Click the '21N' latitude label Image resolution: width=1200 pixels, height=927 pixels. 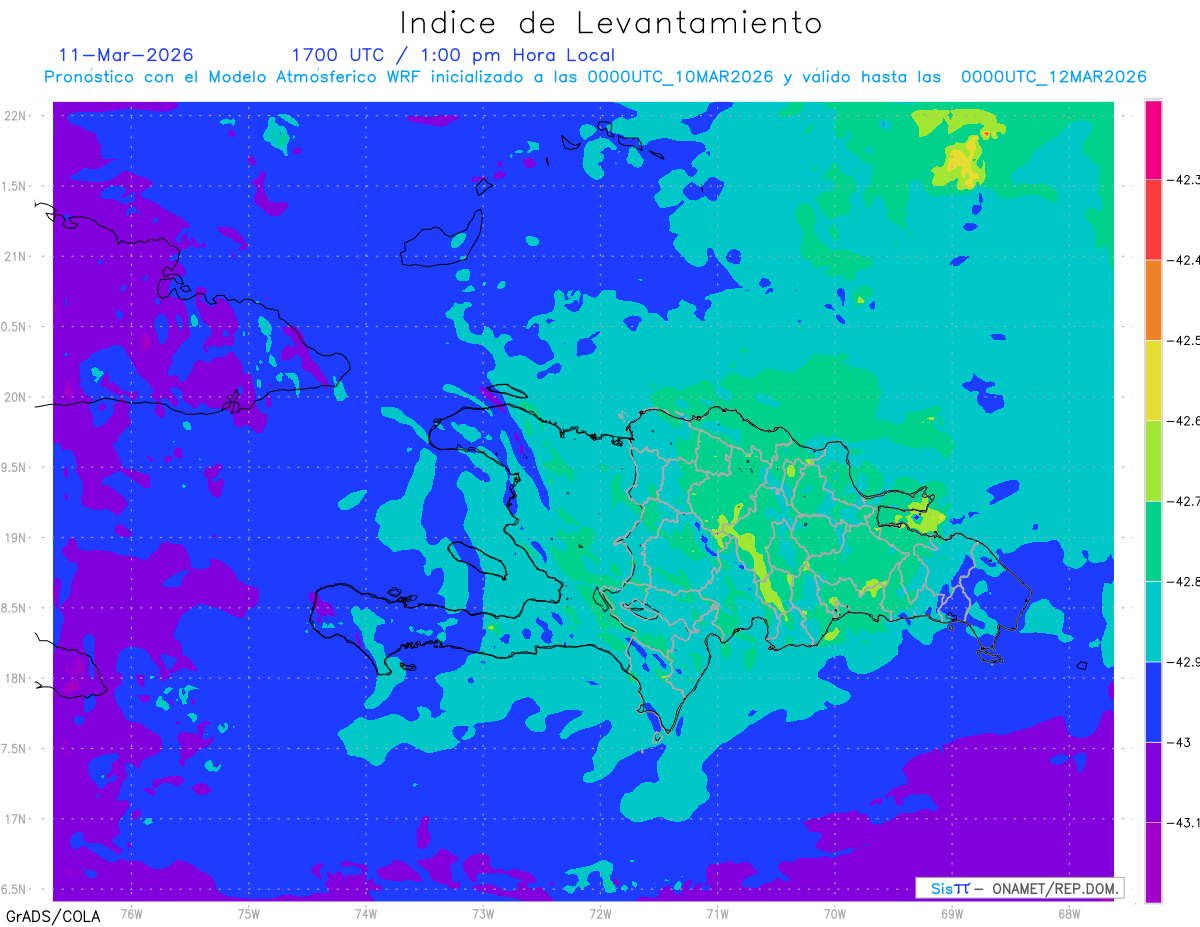(x=17, y=256)
